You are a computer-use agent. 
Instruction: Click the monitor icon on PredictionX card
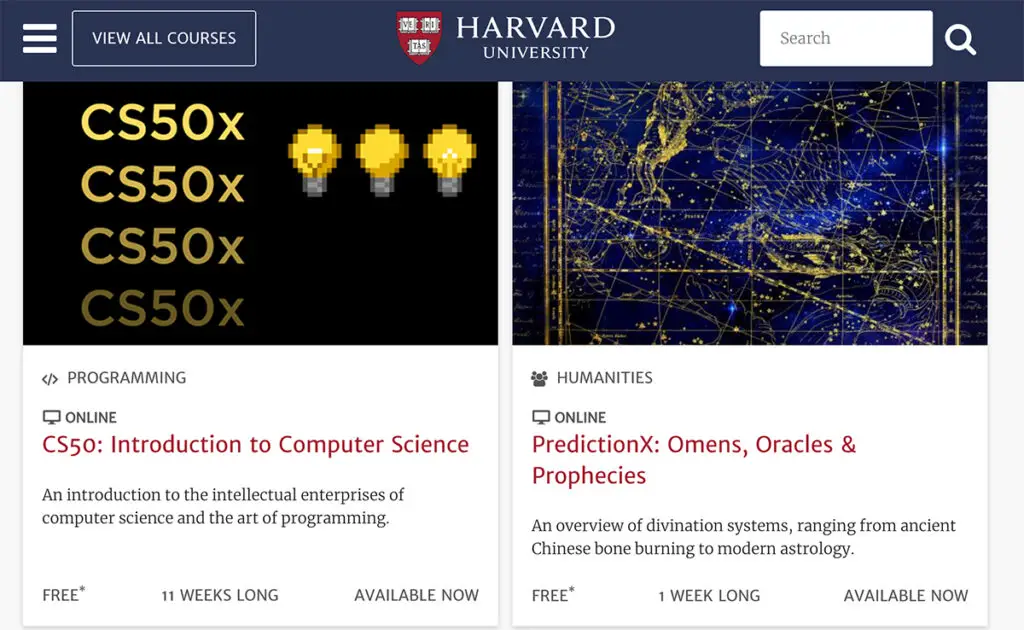(x=541, y=417)
